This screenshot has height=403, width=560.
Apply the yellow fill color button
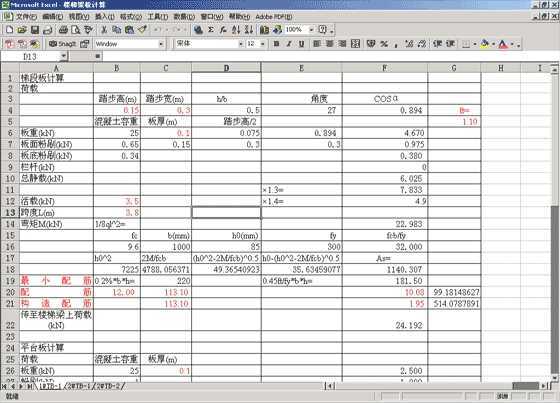485,44
